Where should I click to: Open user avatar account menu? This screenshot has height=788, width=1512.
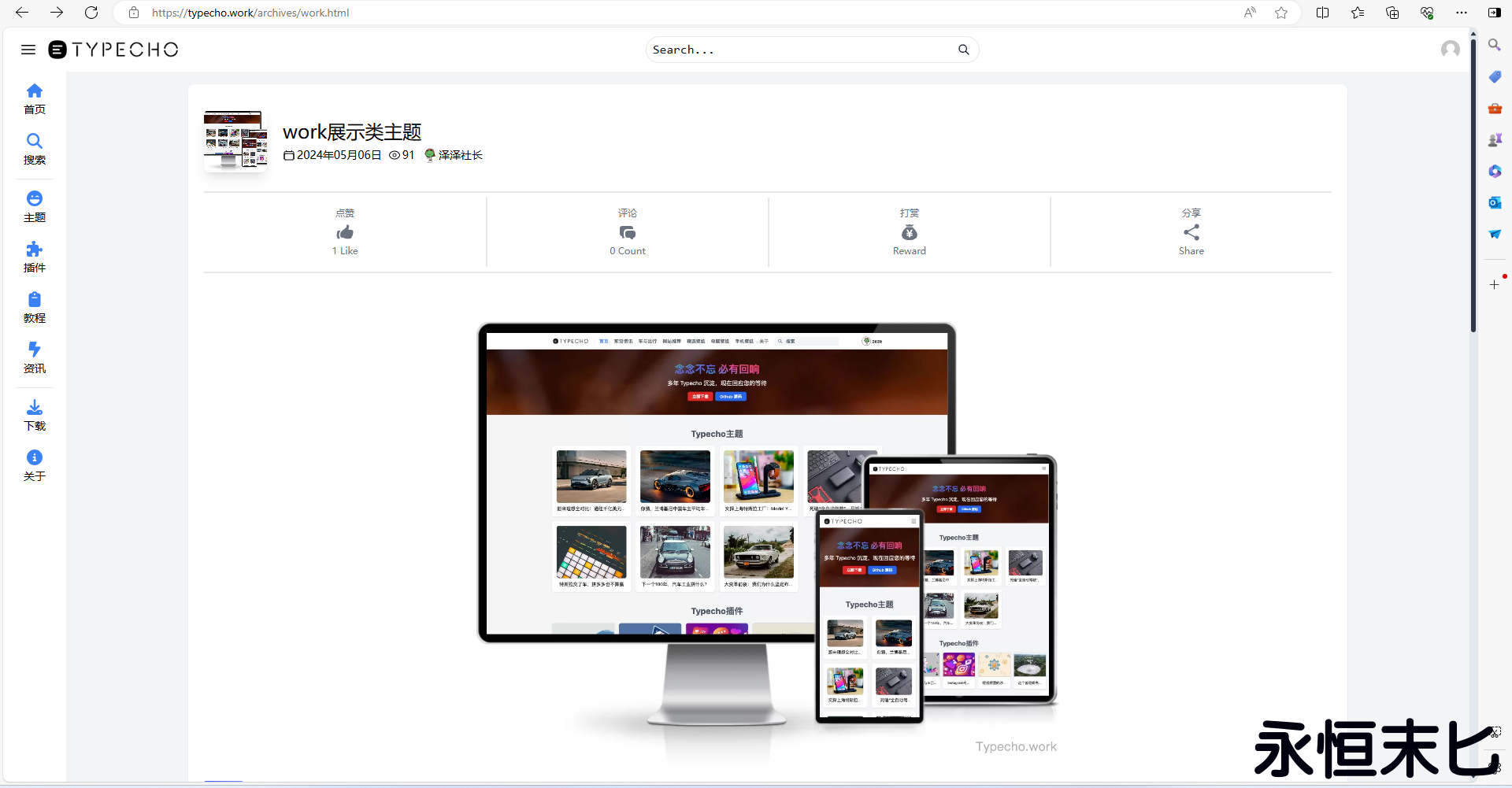(1450, 50)
